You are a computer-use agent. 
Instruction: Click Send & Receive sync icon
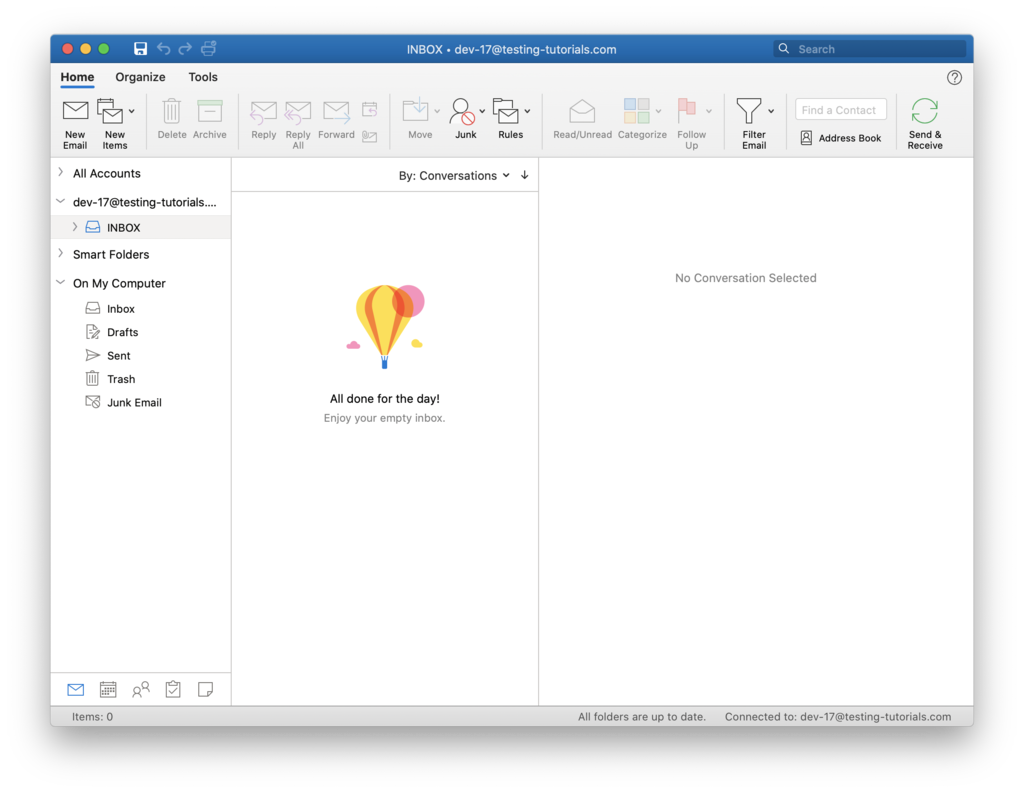pyautogui.click(x=924, y=112)
